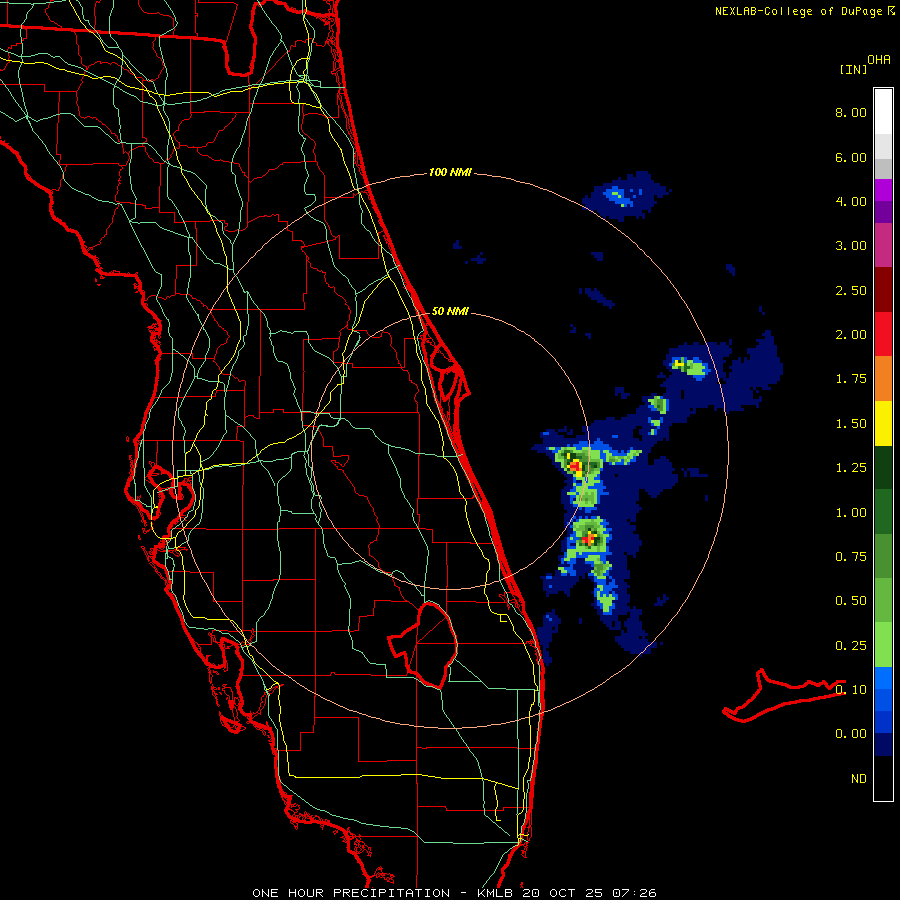The image size is (900, 900).
Task: Select the darkest green 1.25 legend swatch
Action: [883, 467]
